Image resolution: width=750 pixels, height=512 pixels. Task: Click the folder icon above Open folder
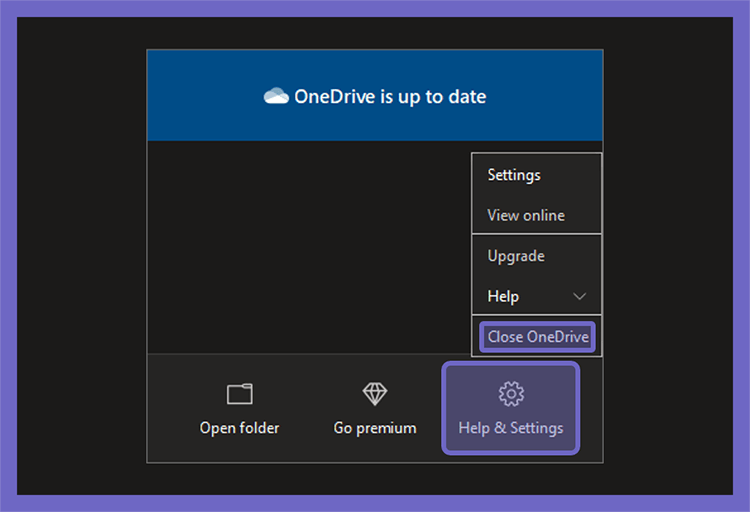coord(240,394)
